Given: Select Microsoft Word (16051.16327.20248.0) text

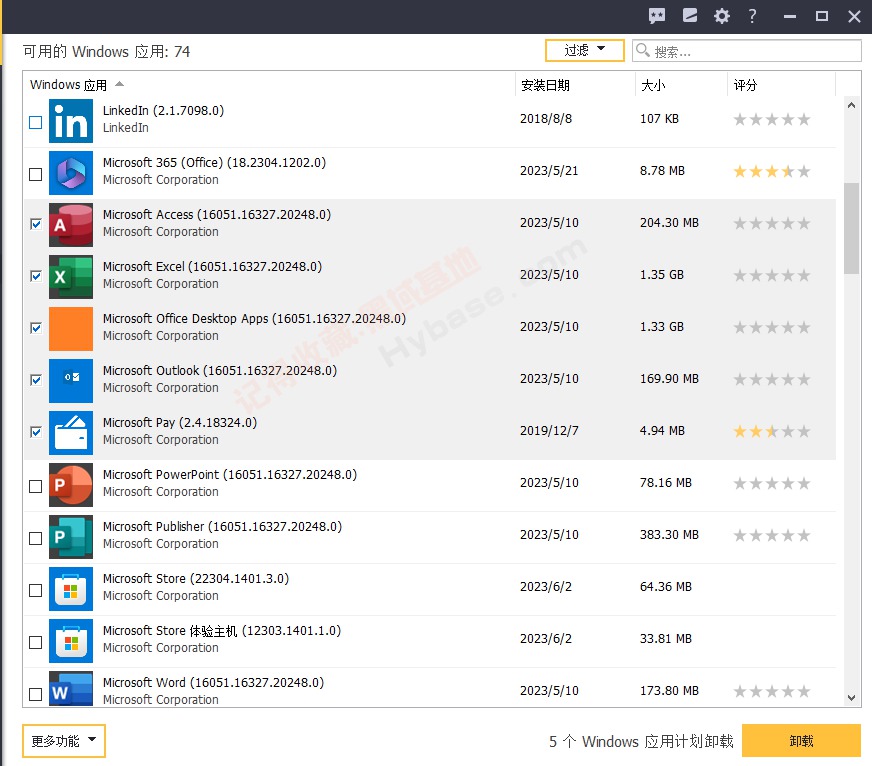Looking at the screenshot, I should coord(214,683).
